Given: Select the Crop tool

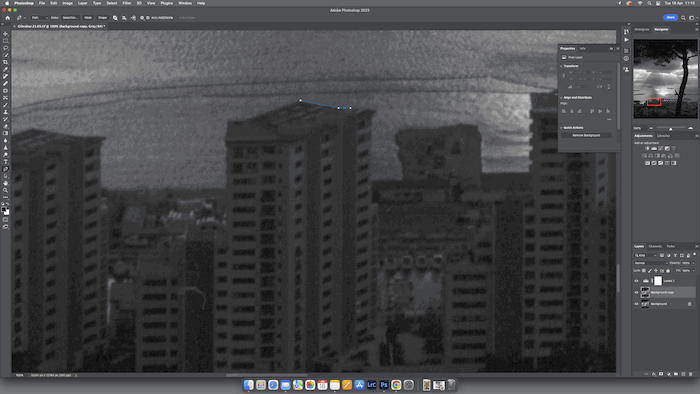Looking at the screenshot, I should (5, 62).
